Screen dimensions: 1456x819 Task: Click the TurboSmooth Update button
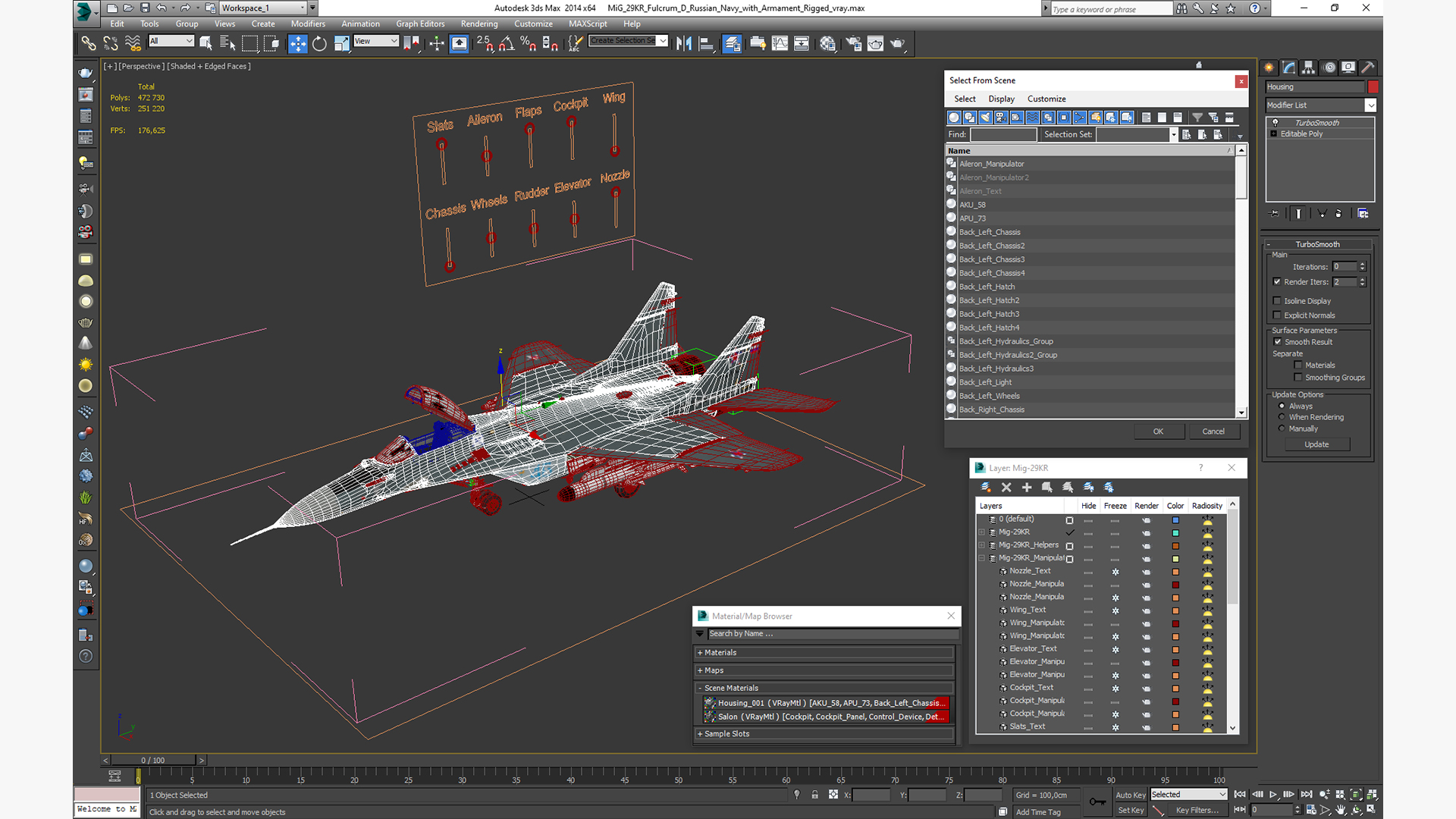(1316, 444)
